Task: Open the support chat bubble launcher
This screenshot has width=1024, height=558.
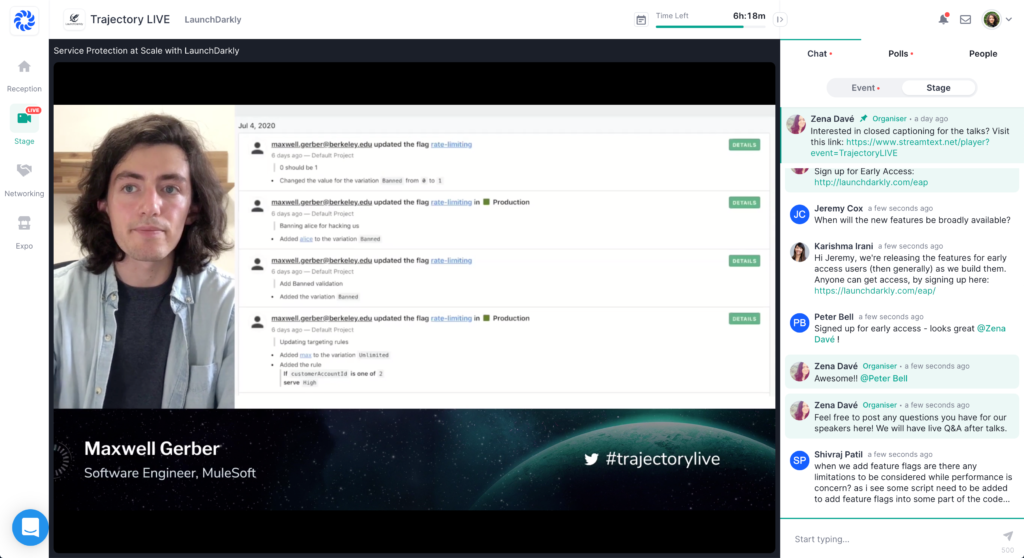Action: [x=30, y=527]
